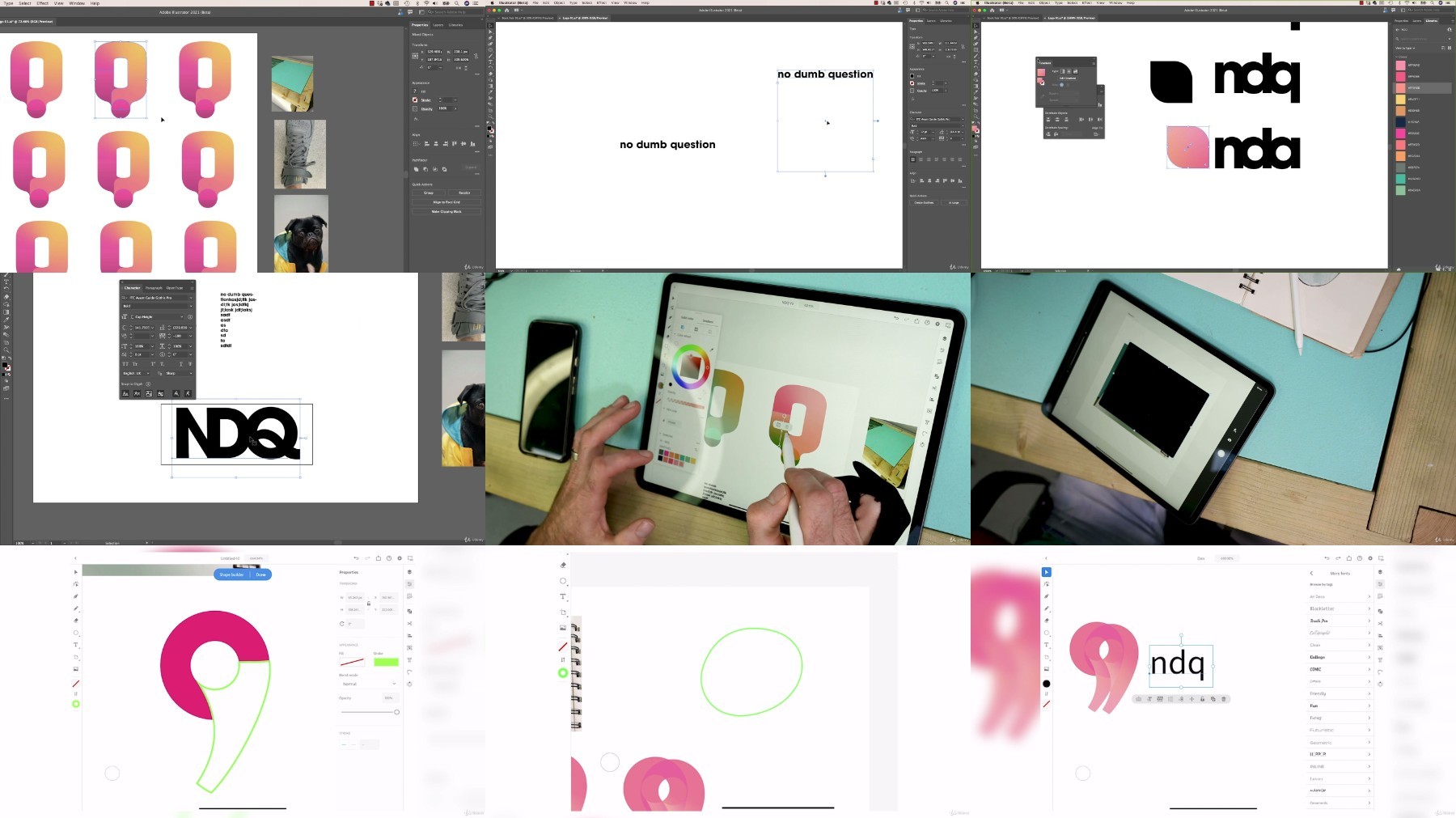Select the blue highlighted Selection arrow tool

pos(1046,572)
